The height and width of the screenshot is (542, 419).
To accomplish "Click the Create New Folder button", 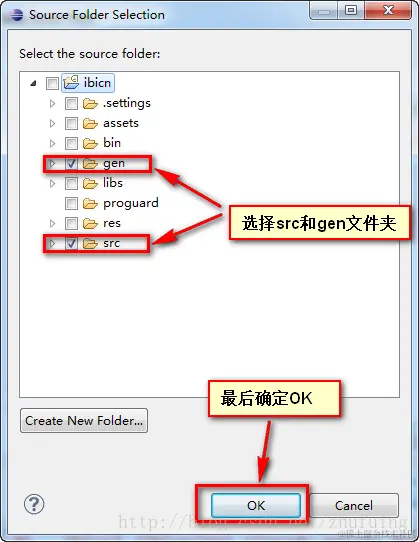I will pyautogui.click(x=84, y=421).
